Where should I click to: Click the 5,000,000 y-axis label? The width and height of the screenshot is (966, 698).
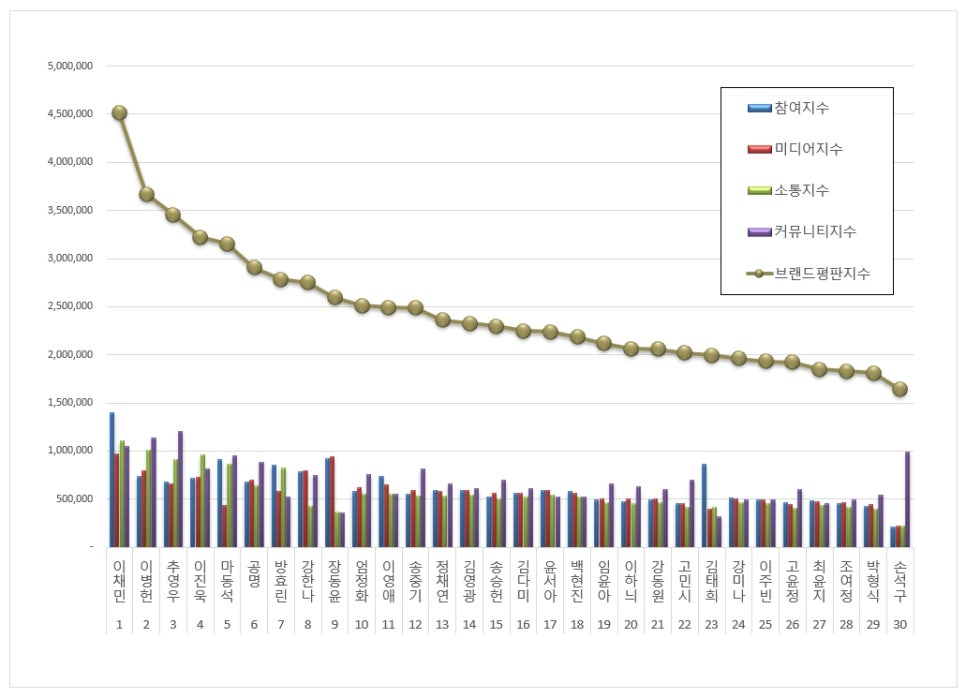coord(70,66)
